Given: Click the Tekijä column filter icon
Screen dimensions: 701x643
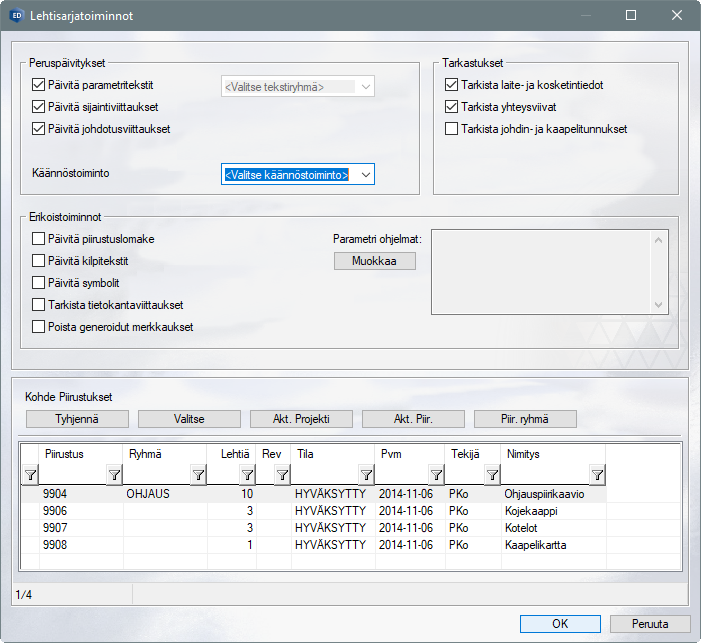Looking at the screenshot, I should [491, 475].
